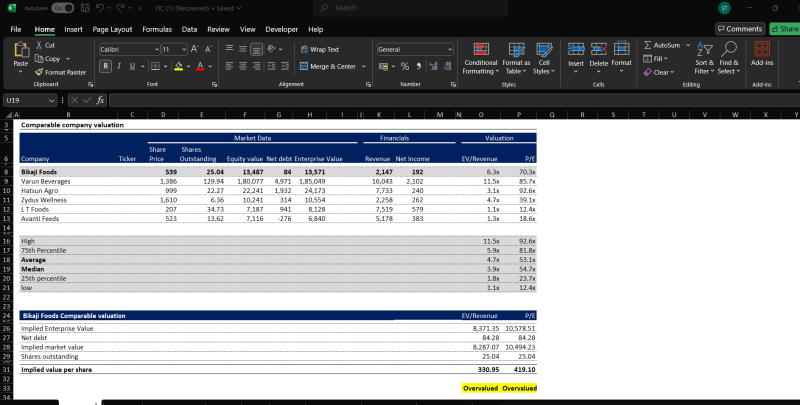Viewport: 800px width, 405px height.
Task: Click the AutoSum button
Action: point(662,45)
